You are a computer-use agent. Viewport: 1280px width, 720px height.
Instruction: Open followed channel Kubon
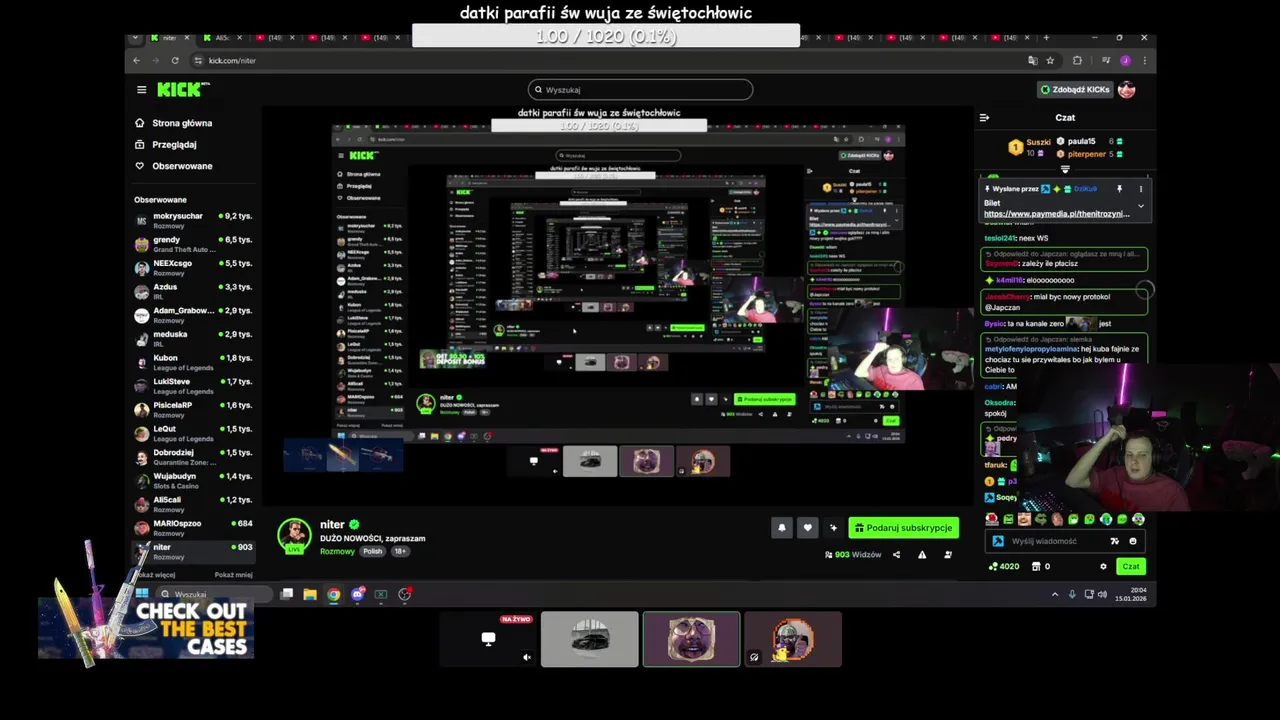(x=193, y=362)
